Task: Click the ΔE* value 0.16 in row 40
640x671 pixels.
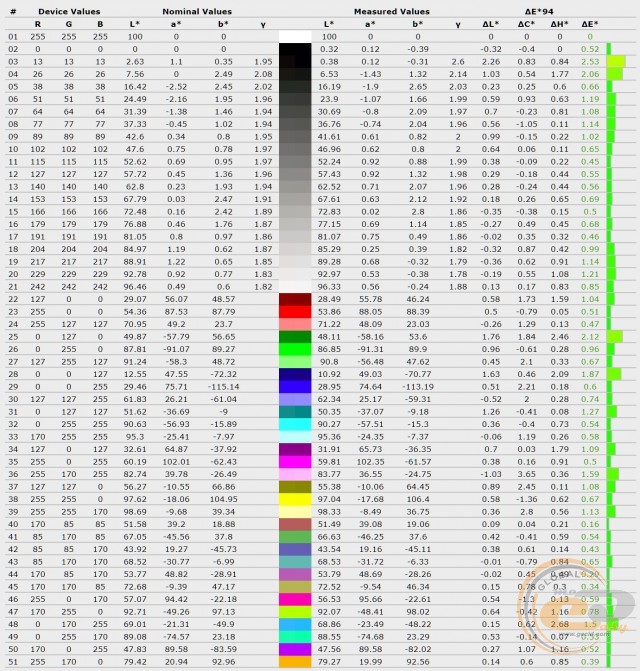Action: pos(590,524)
